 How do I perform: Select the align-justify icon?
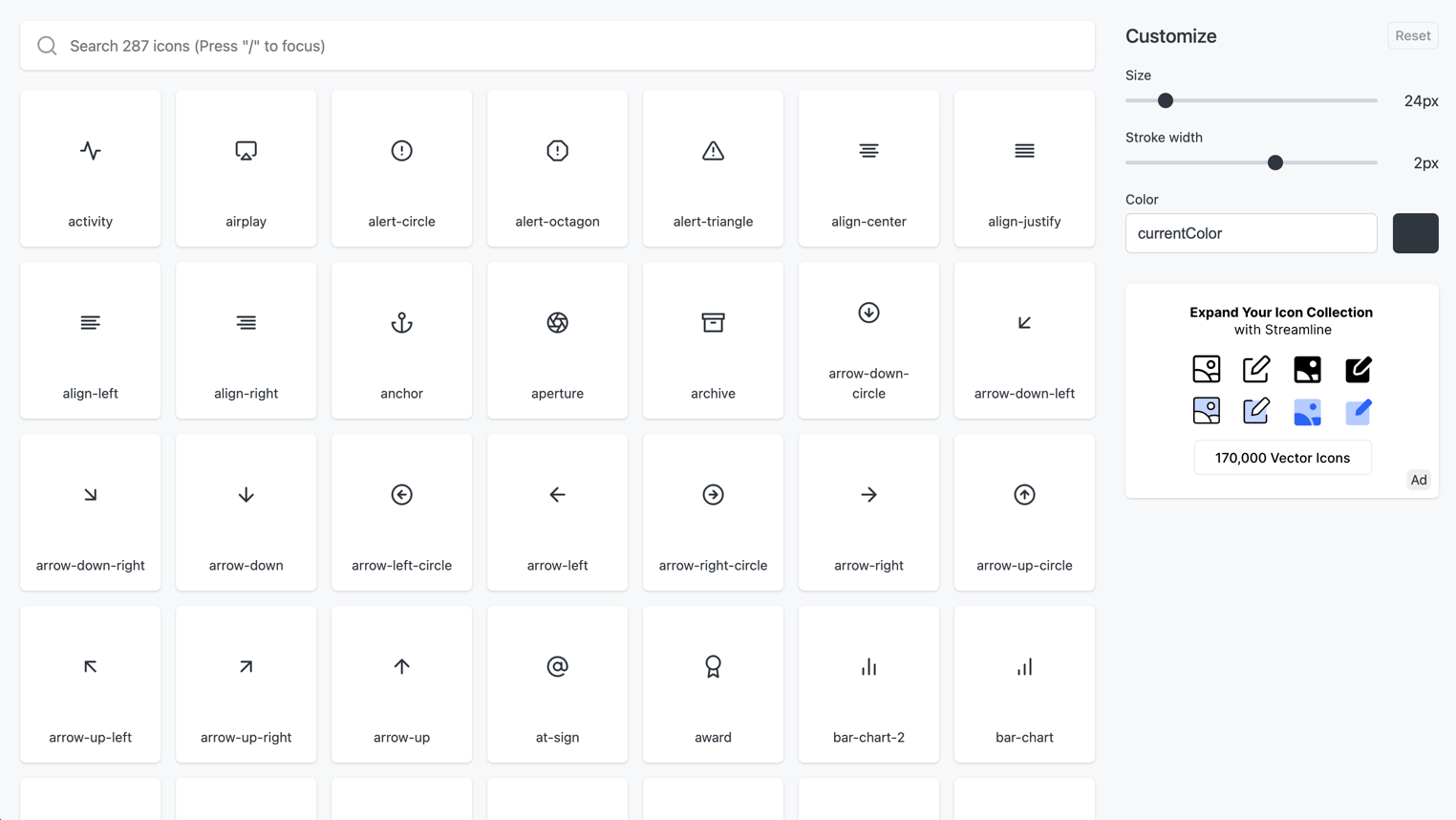(1024, 168)
